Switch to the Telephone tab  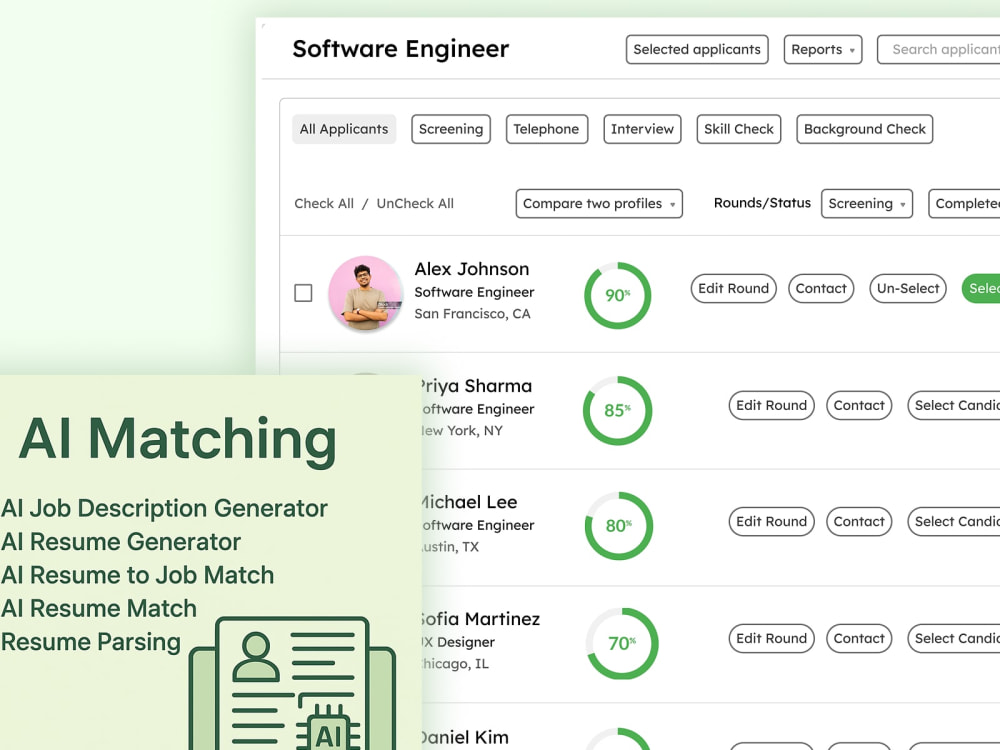547,129
